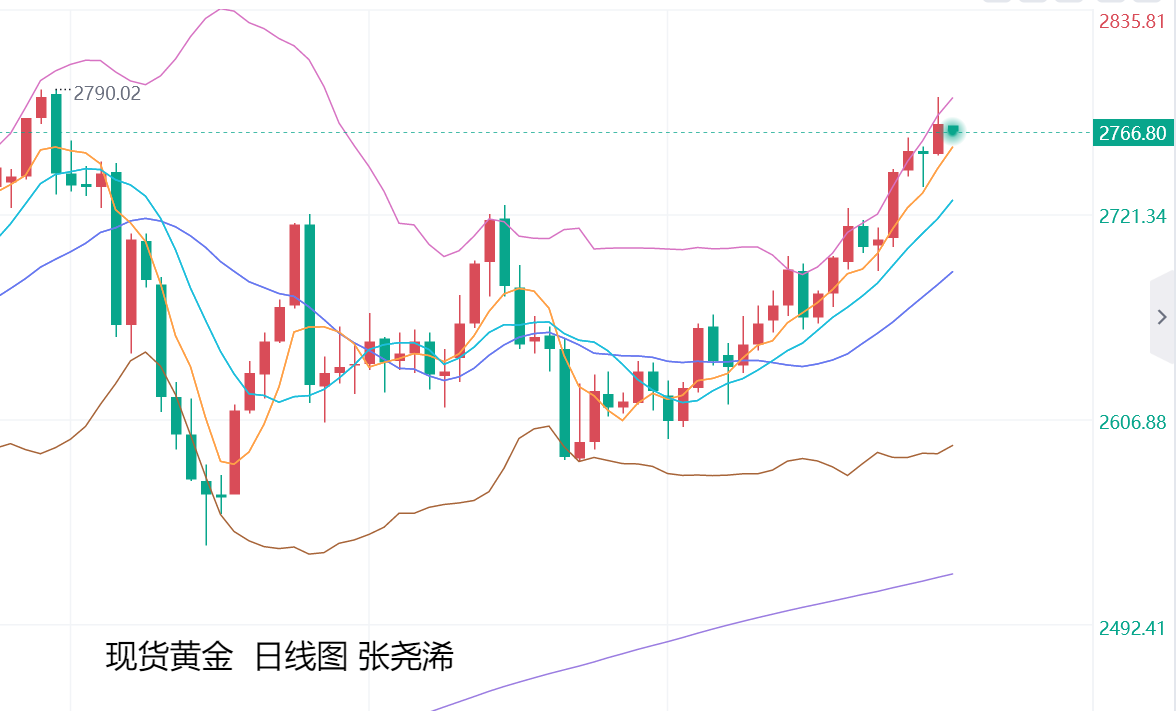Click the 2492.41 price axis label
Viewport: 1176px width, 711px height.
tap(1132, 628)
